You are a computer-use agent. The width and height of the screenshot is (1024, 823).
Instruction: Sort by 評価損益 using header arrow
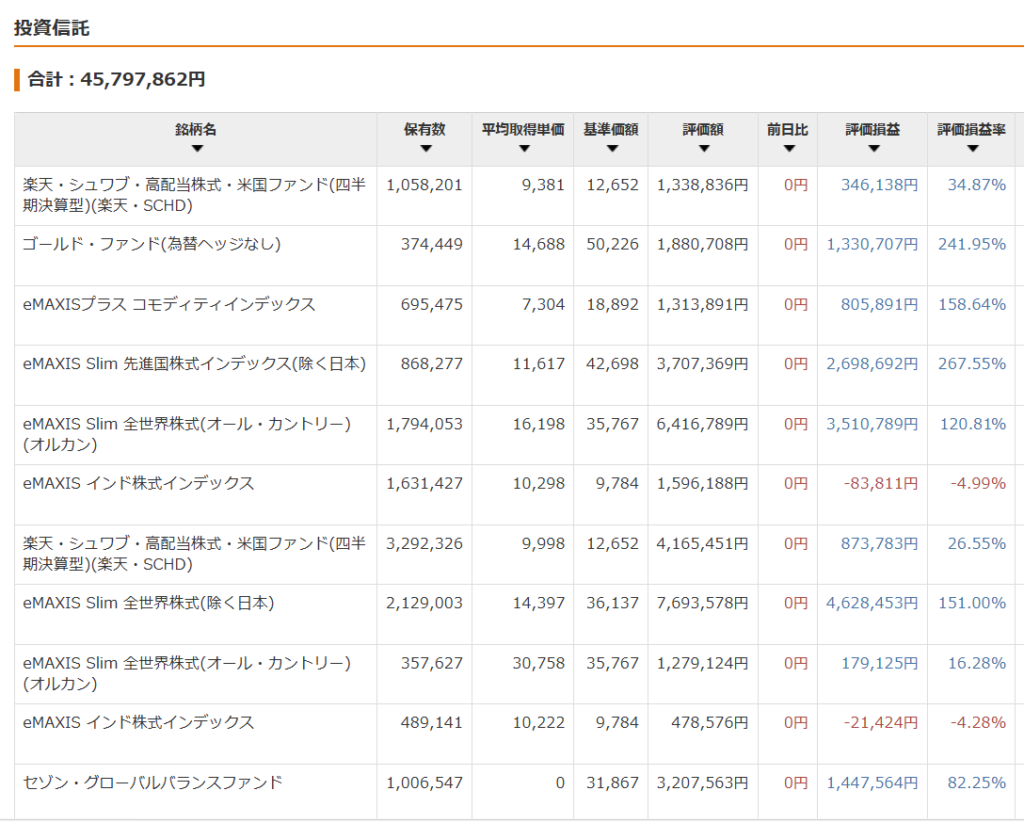click(x=873, y=149)
